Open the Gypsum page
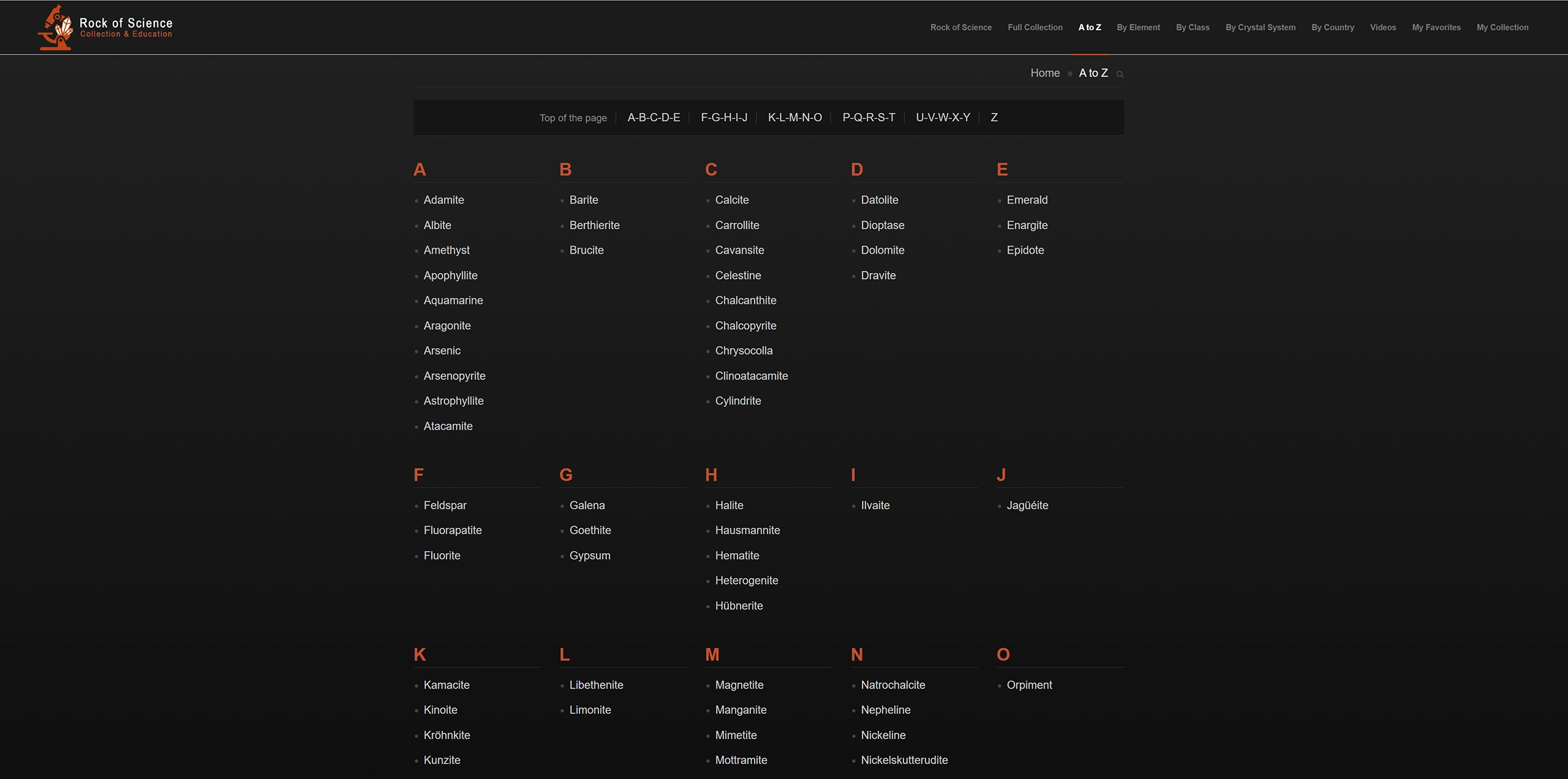This screenshot has height=779, width=1568. click(x=590, y=556)
